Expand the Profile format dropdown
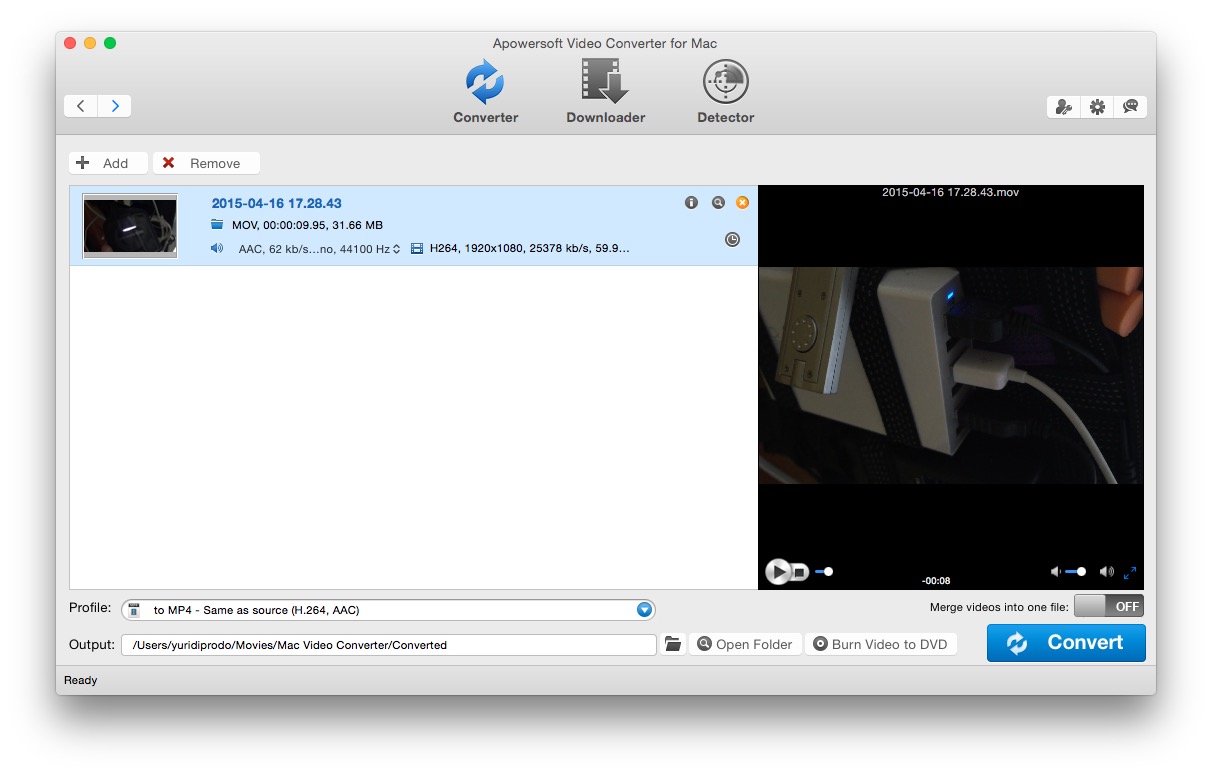This screenshot has width=1212, height=775. 644,610
